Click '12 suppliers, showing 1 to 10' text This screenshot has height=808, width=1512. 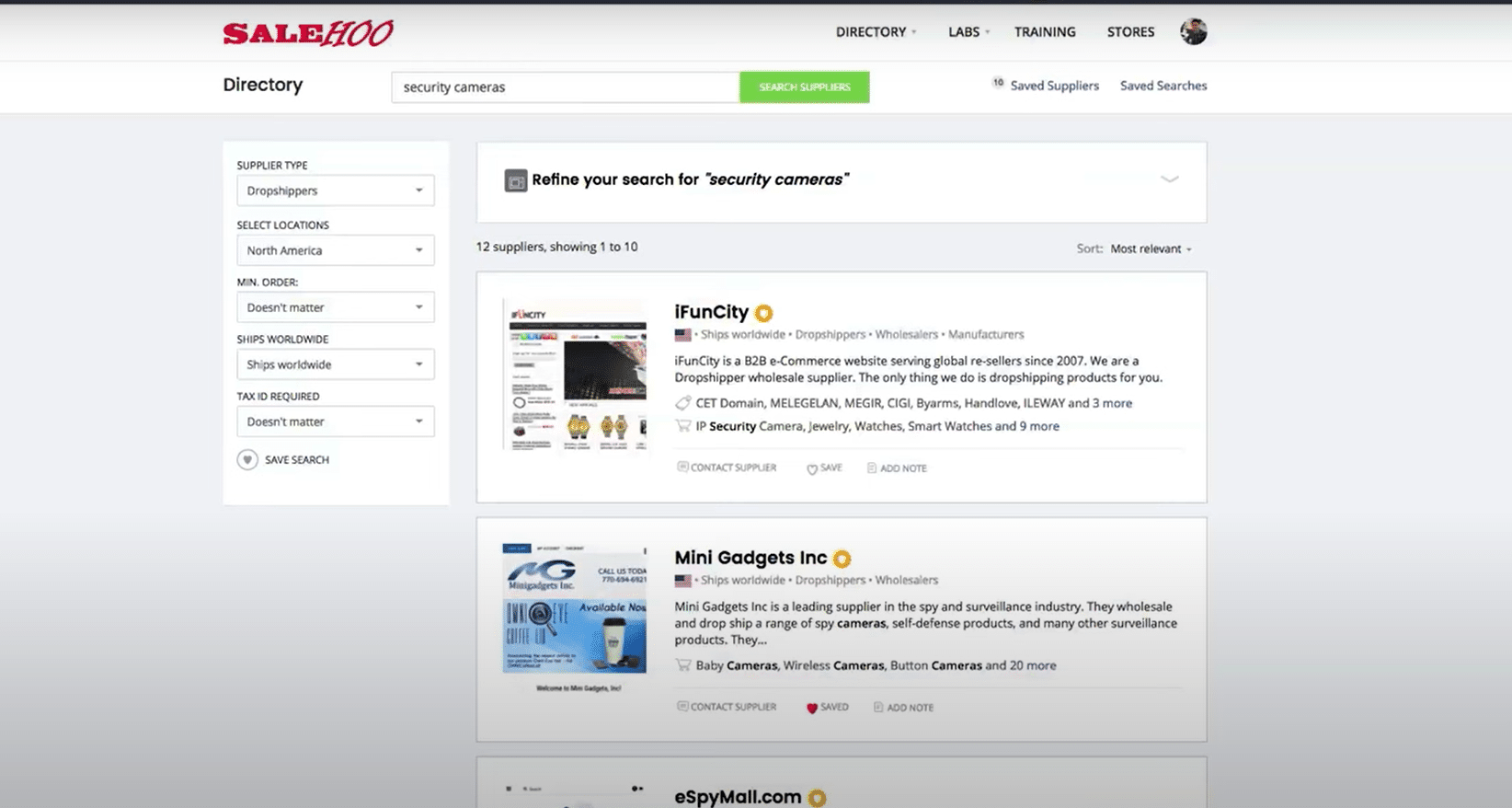[x=556, y=247]
